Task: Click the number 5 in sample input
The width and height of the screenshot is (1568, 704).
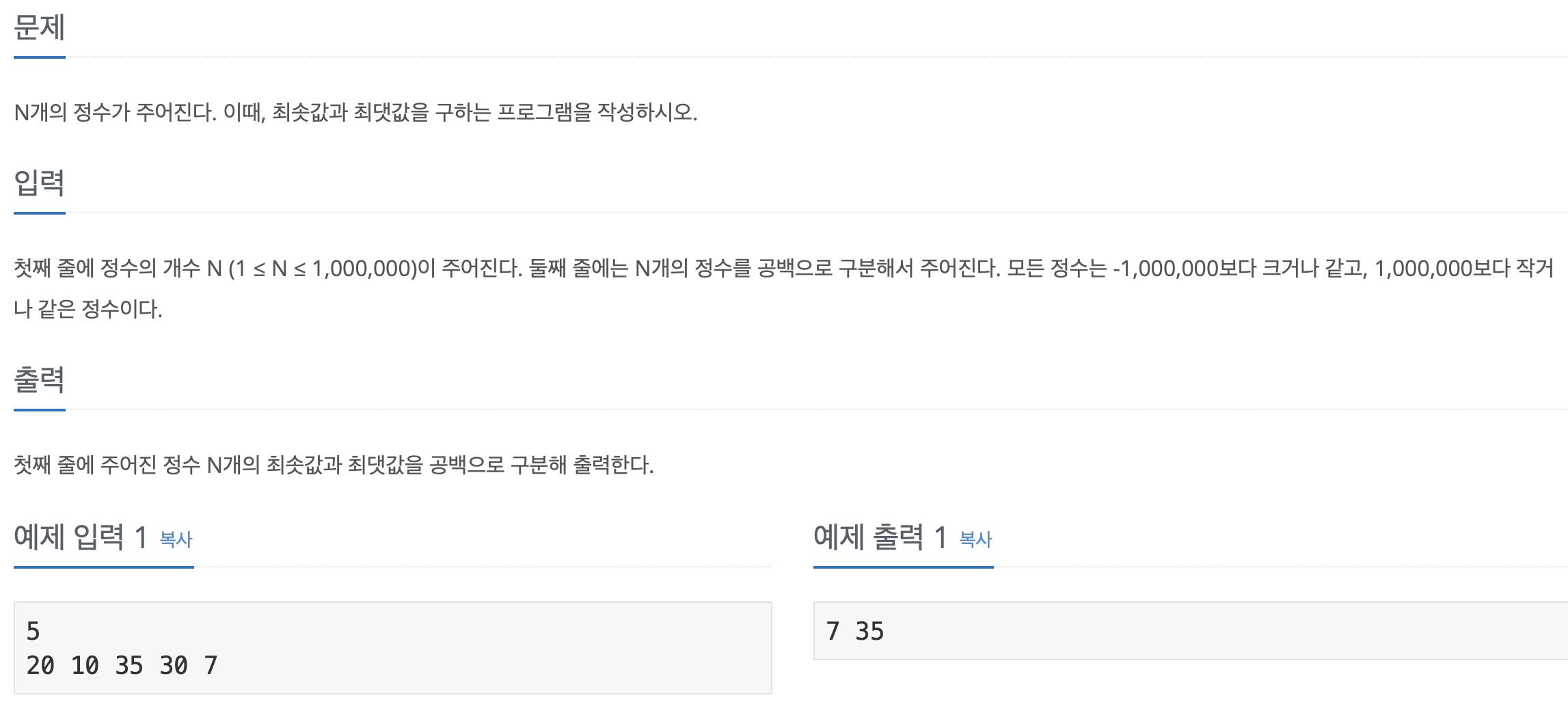Action: (x=33, y=631)
